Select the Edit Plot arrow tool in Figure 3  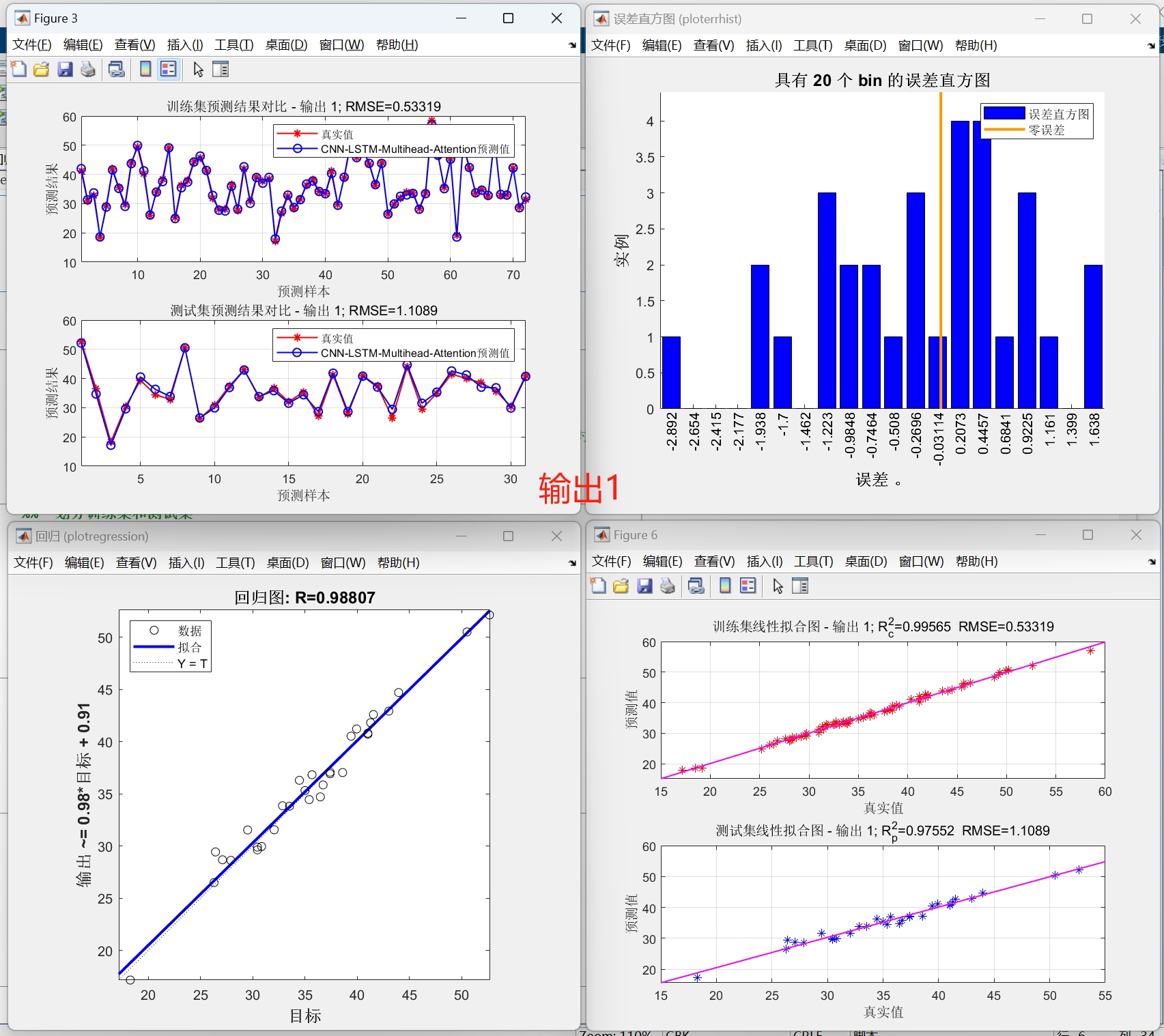[197, 69]
